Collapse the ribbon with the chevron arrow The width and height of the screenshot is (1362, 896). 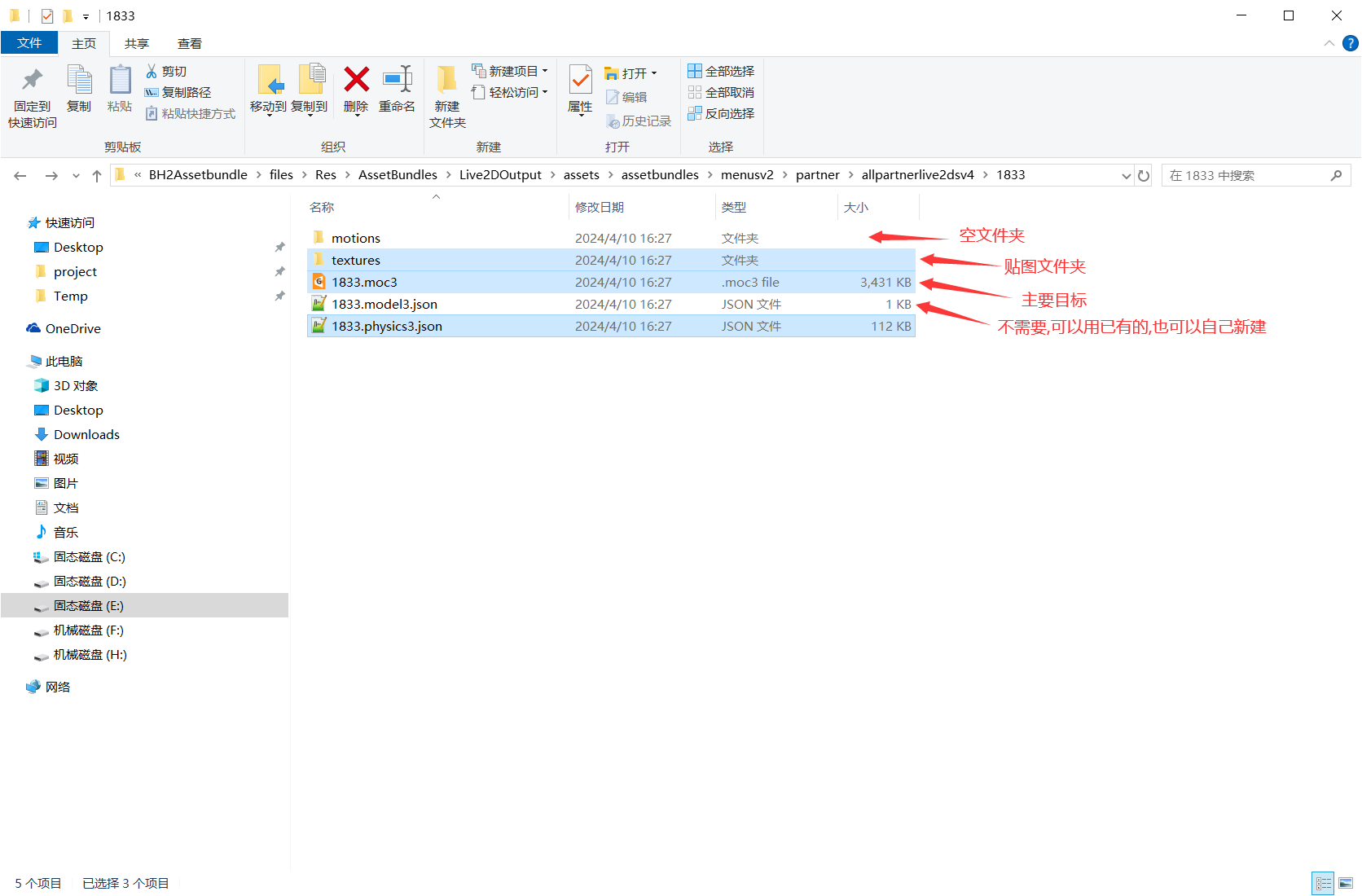click(x=1329, y=43)
